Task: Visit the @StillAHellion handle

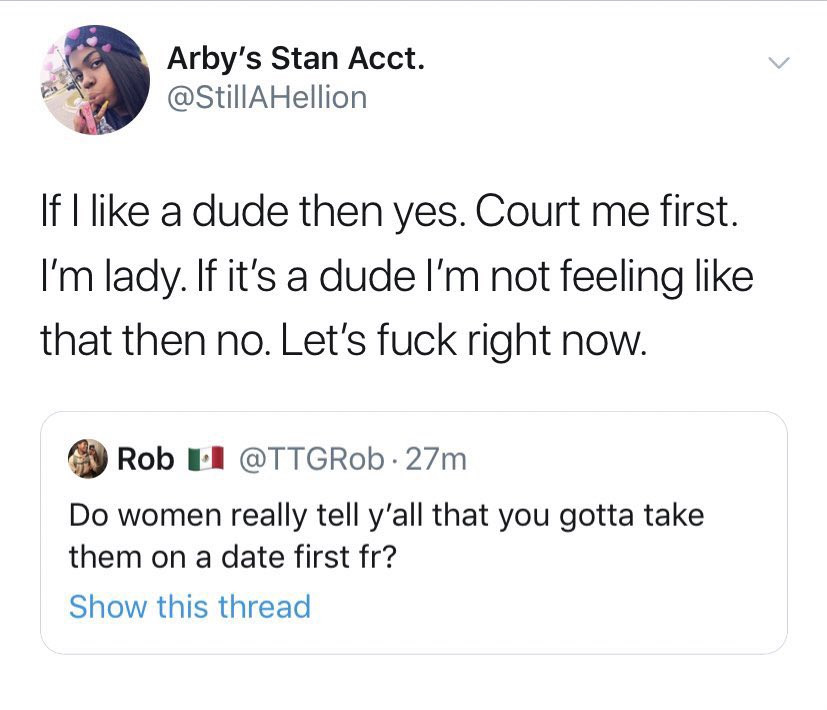Action: [266, 98]
